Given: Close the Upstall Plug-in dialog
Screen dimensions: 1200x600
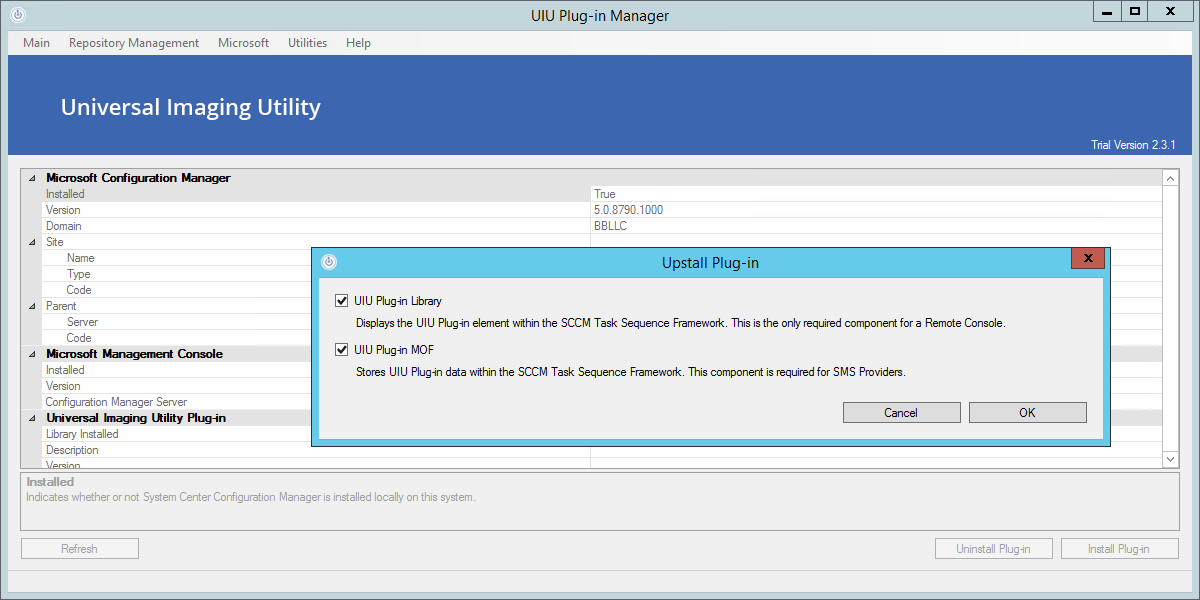Looking at the screenshot, I should click(1087, 259).
